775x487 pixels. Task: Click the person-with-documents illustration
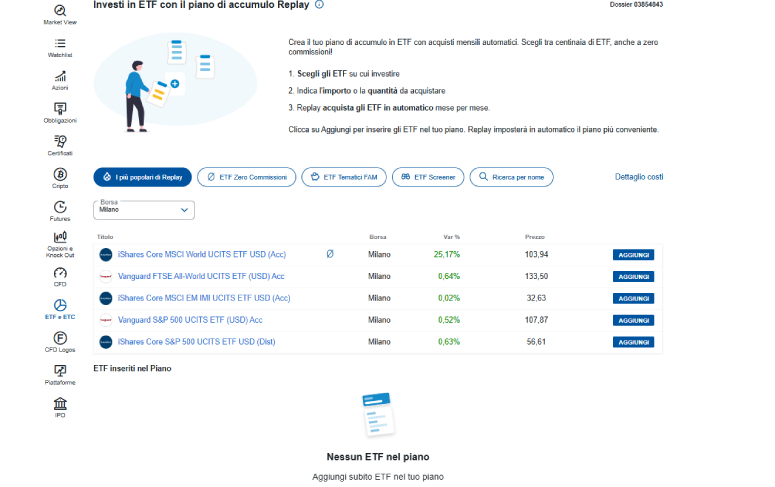pos(175,83)
